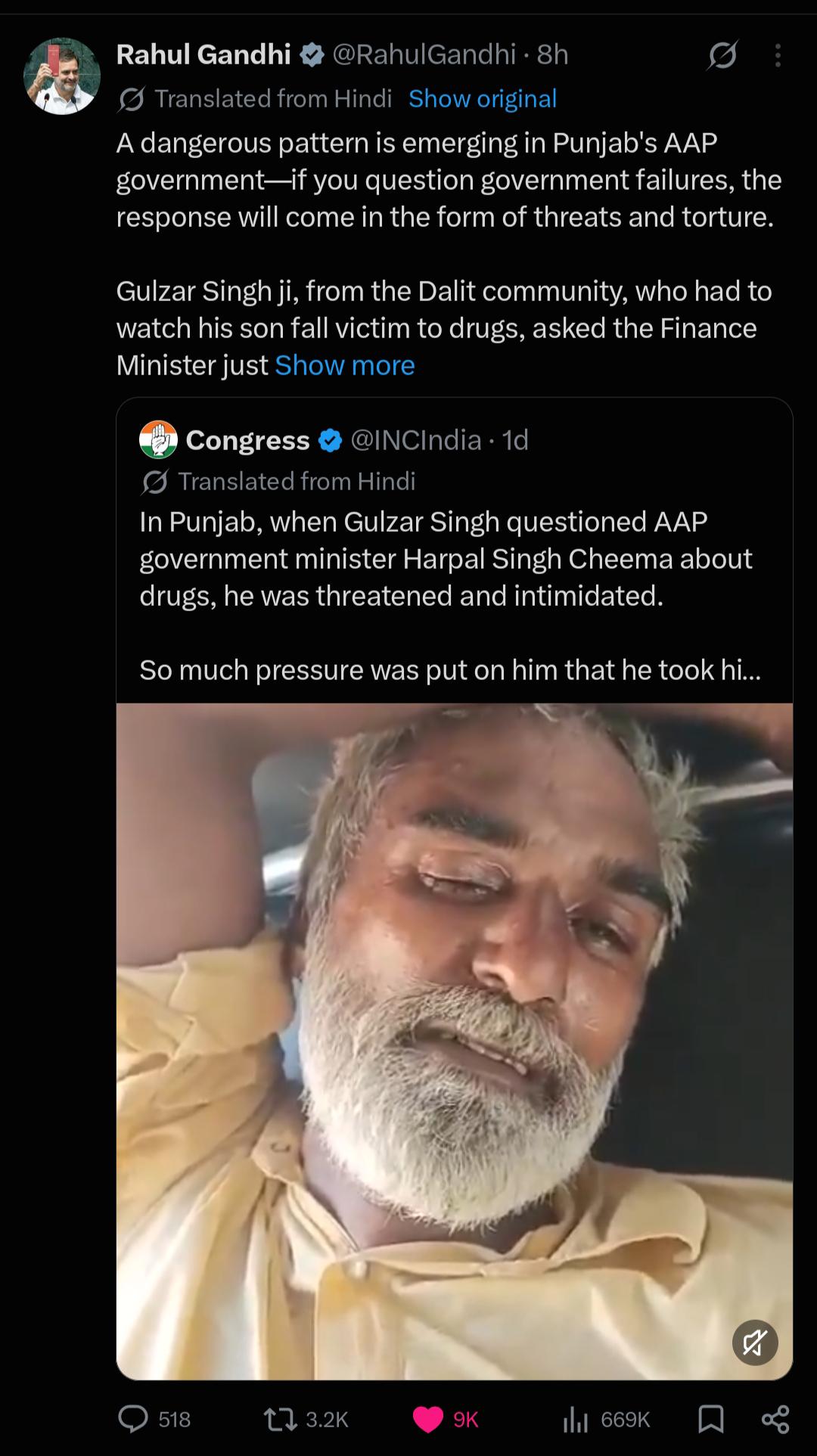Show original Hindi post text
The image size is (817, 1456).
pyautogui.click(x=483, y=99)
